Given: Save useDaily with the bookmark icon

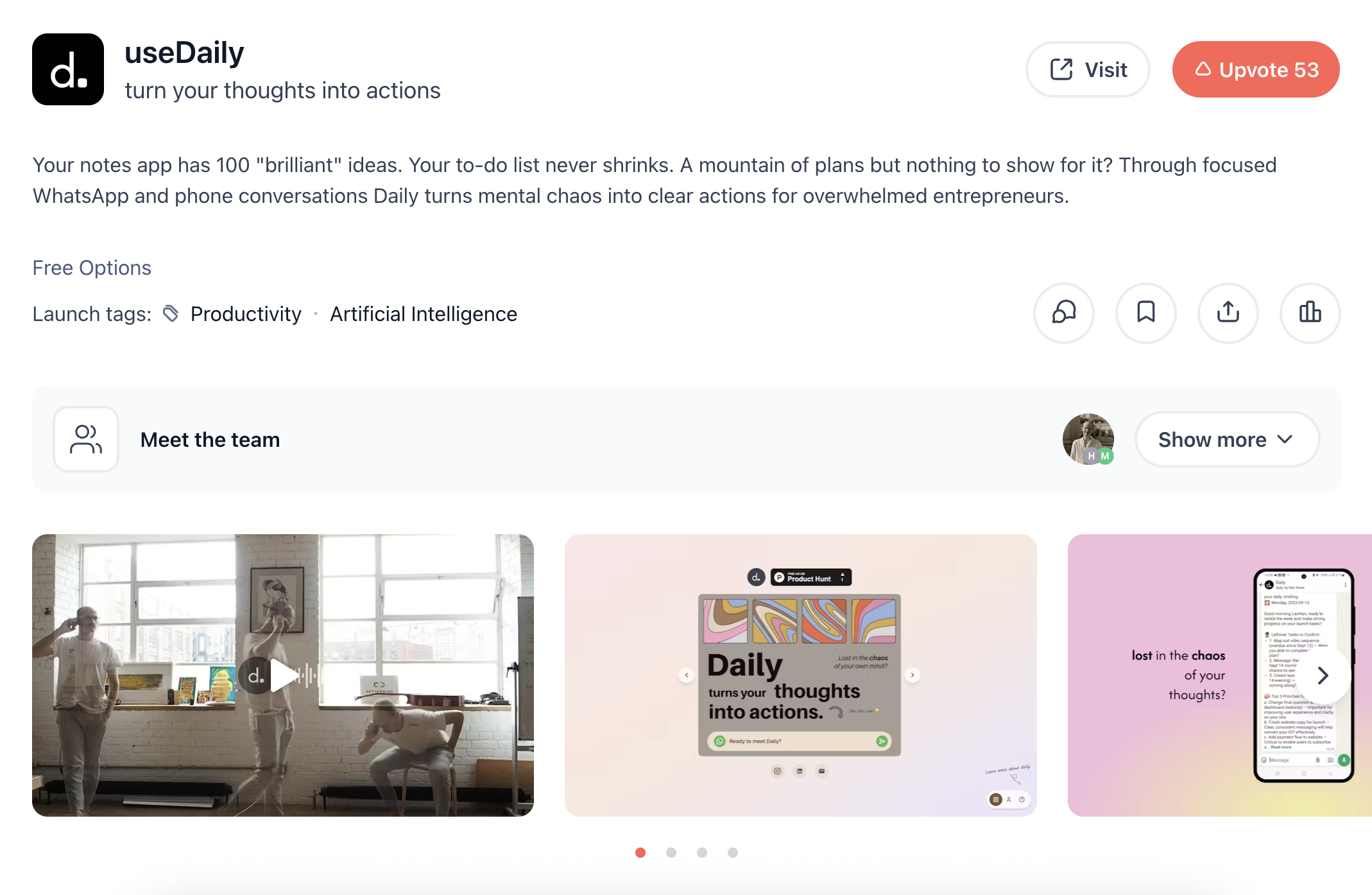Looking at the screenshot, I should point(1145,313).
